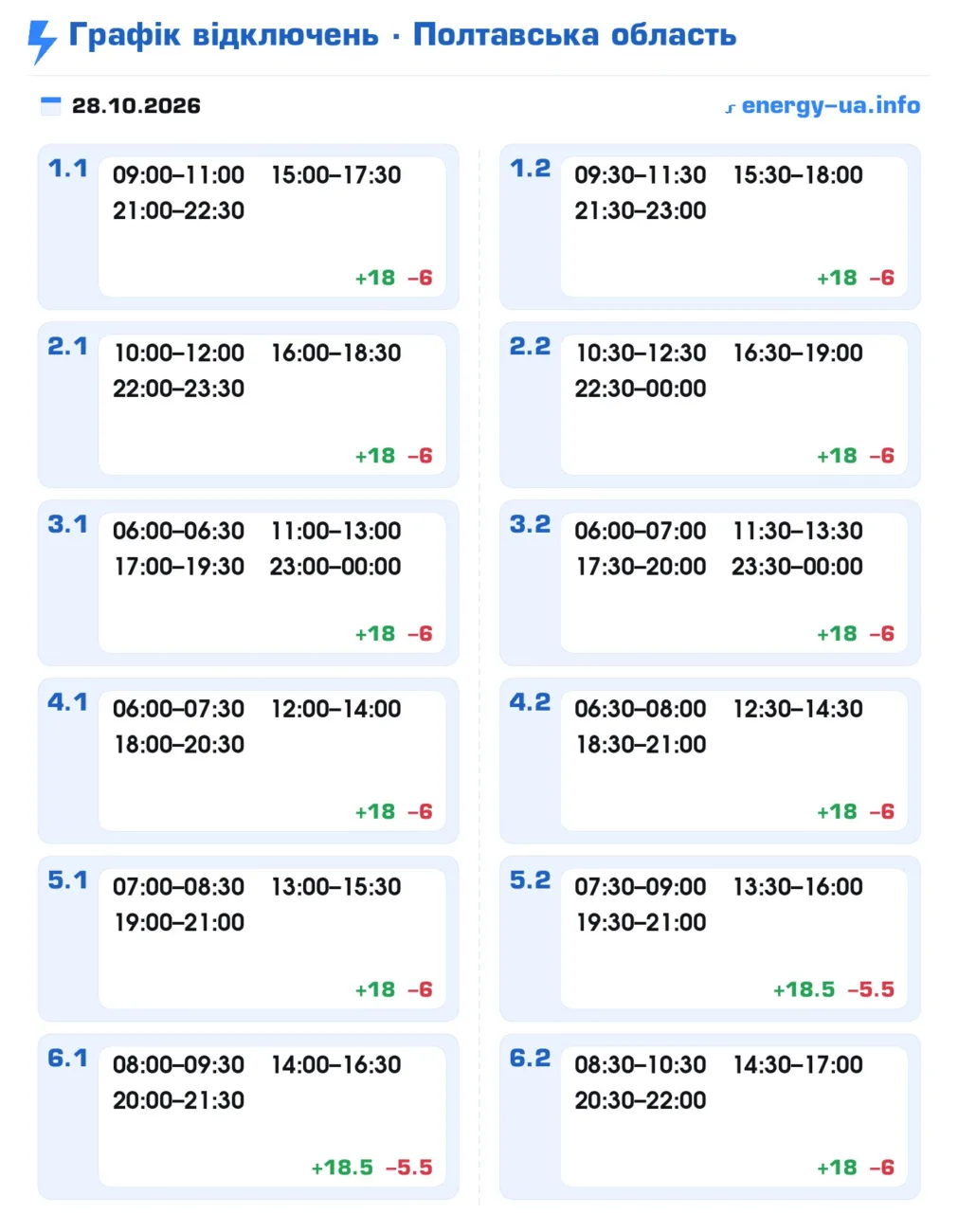The height and width of the screenshot is (1232, 958).
Task: Click the 22:30–00:00 slot in group 2.2
Action: click(641, 389)
